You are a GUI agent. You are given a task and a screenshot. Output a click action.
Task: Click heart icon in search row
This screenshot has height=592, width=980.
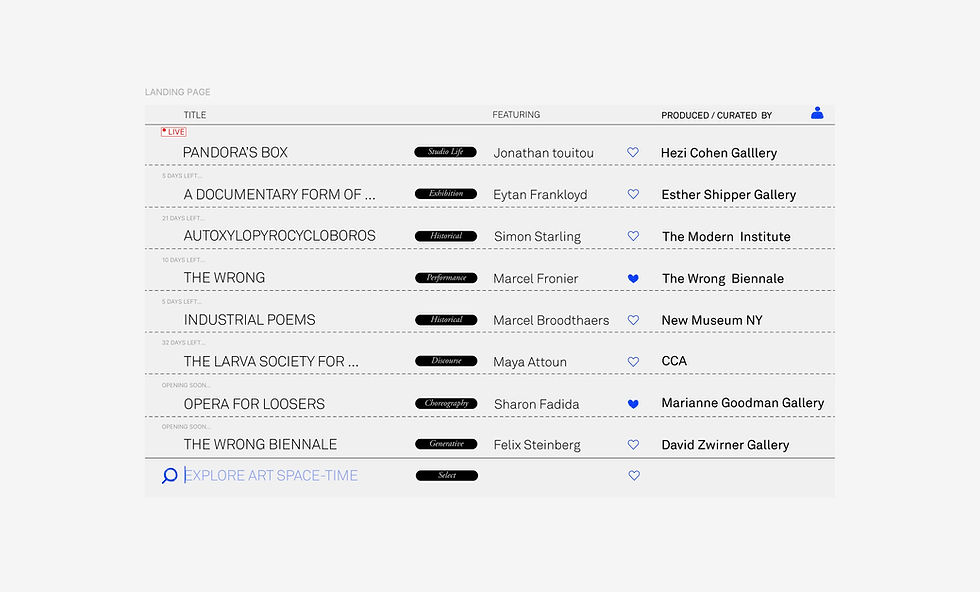[x=634, y=476]
